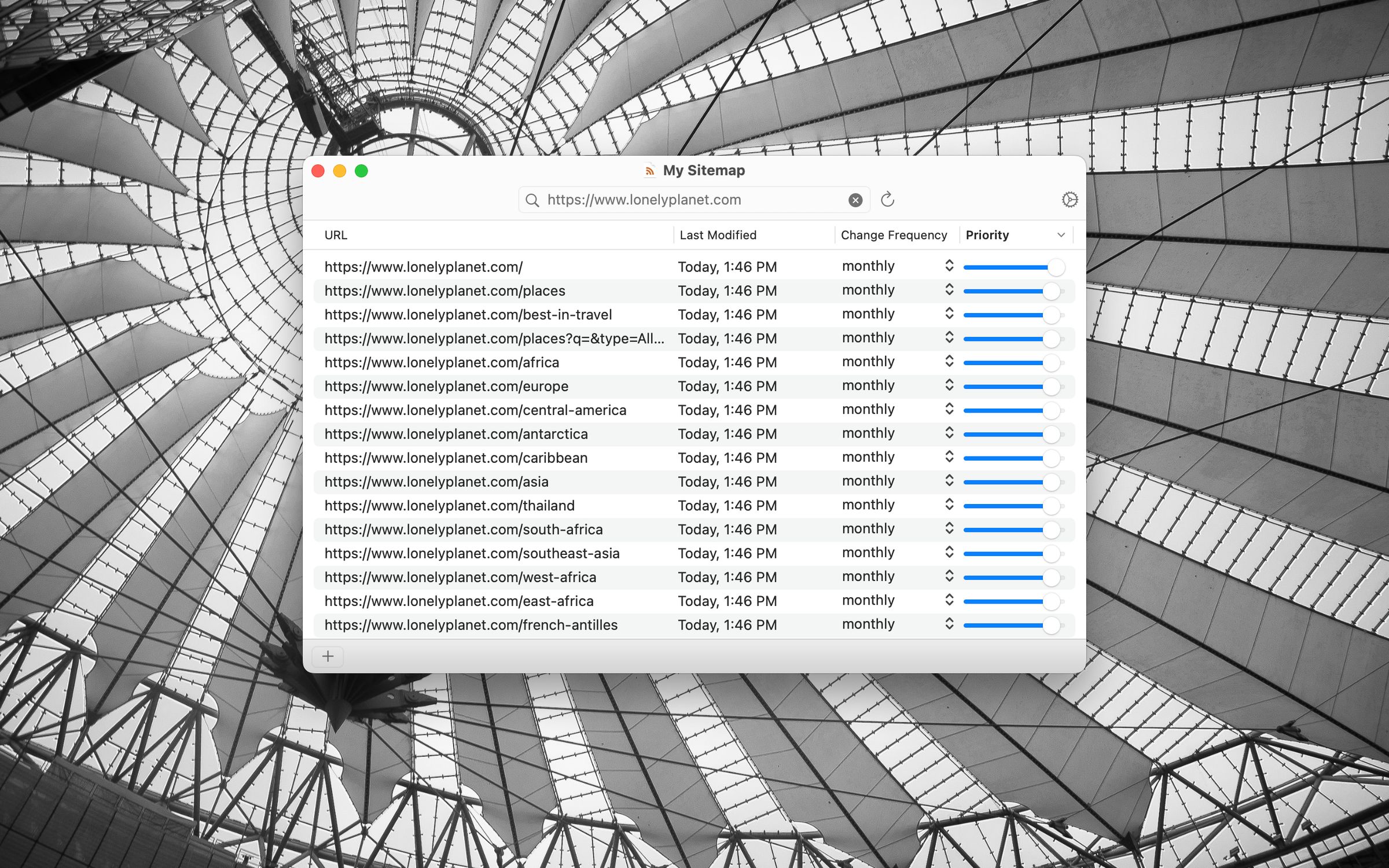Open frequency stepper for the africa row
The image size is (1389, 868).
949,362
